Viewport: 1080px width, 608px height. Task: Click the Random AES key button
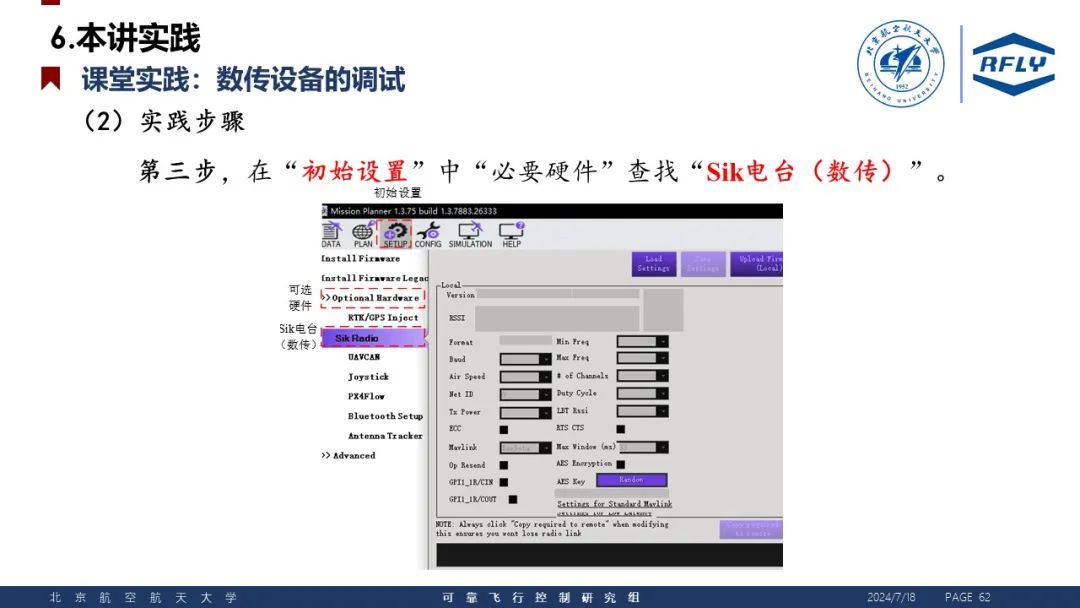tap(631, 481)
